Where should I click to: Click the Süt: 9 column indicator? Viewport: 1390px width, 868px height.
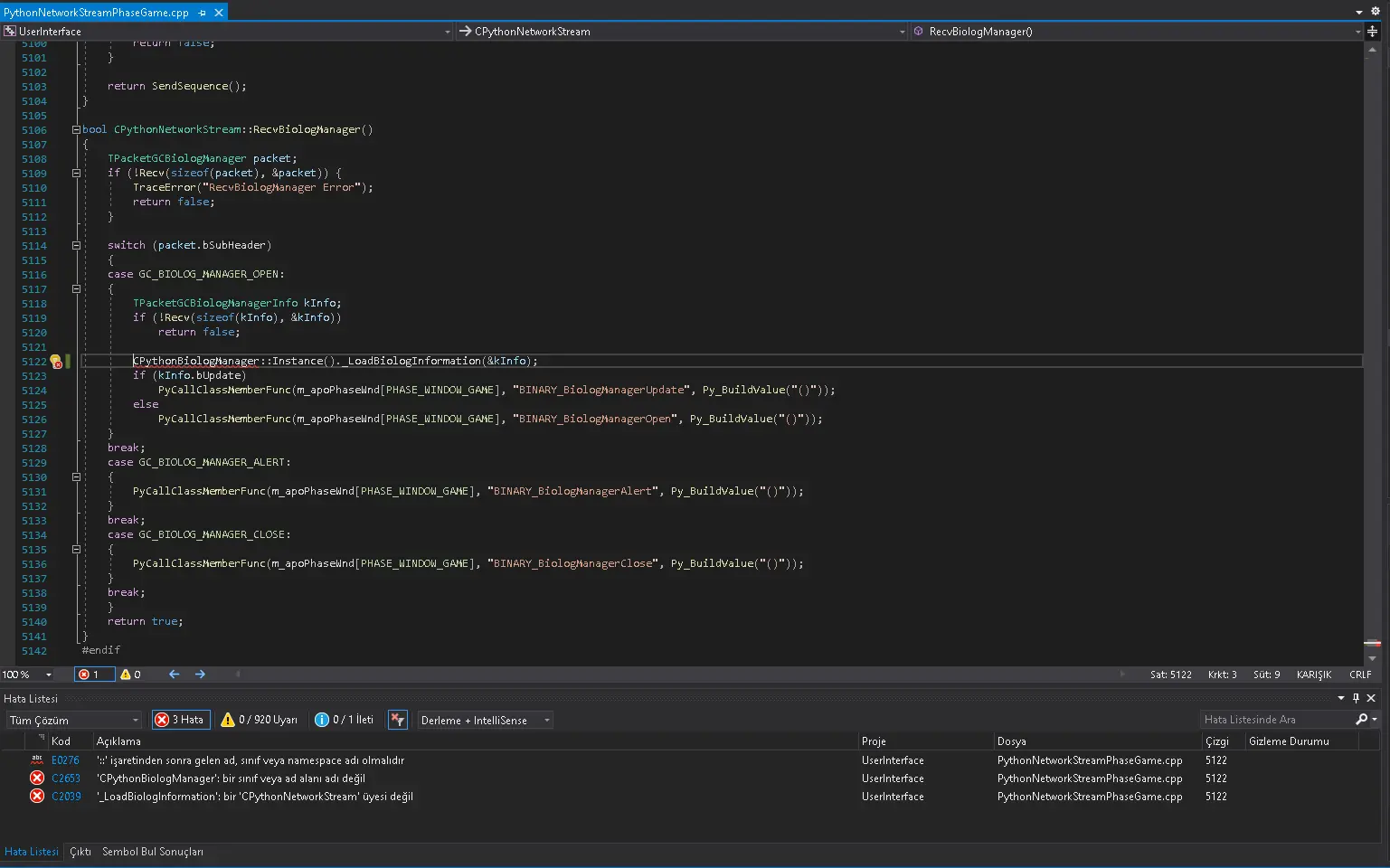[x=1266, y=675]
